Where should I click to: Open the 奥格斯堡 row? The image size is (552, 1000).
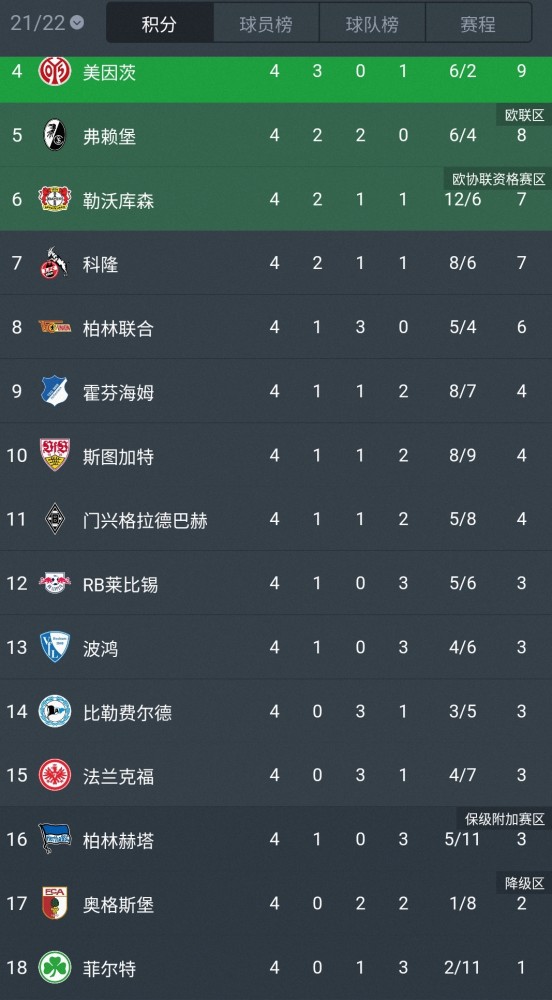pos(276,903)
